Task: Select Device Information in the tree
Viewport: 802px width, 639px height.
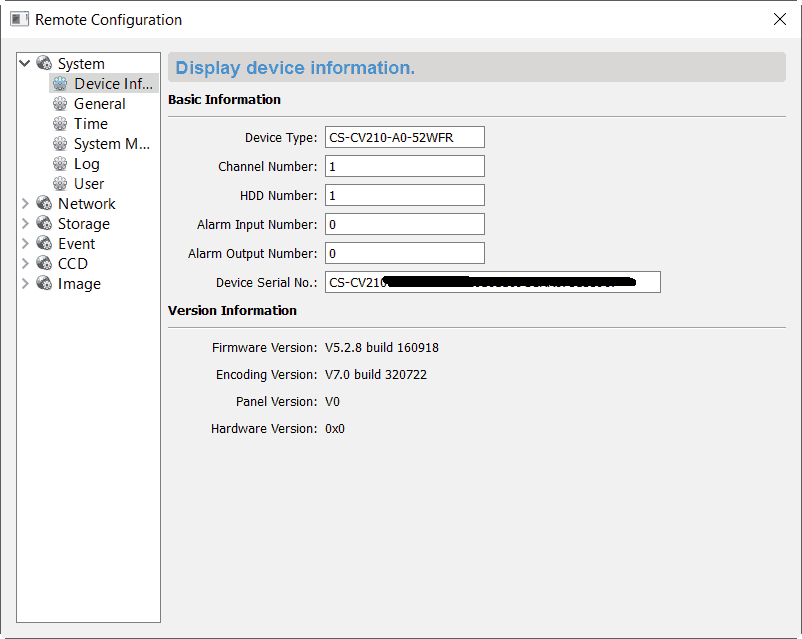Action: 111,84
